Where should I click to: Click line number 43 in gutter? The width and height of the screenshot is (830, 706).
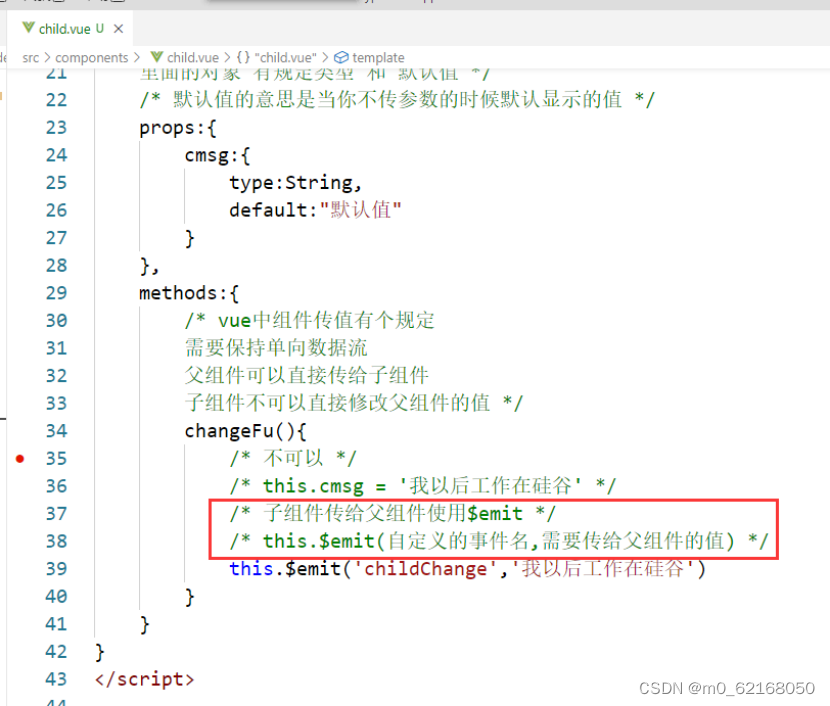coord(57,679)
